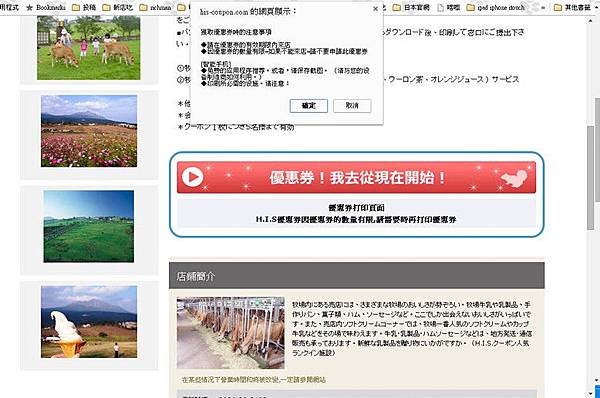This screenshot has width=600, height=398.
Task: Confirm the dialog with the 確定 button
Action: pos(308,106)
